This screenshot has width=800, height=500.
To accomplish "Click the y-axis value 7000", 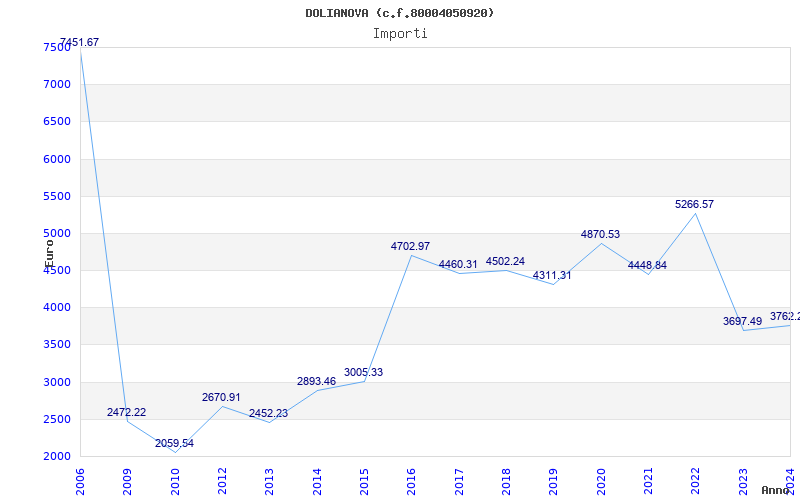I will point(57,84).
